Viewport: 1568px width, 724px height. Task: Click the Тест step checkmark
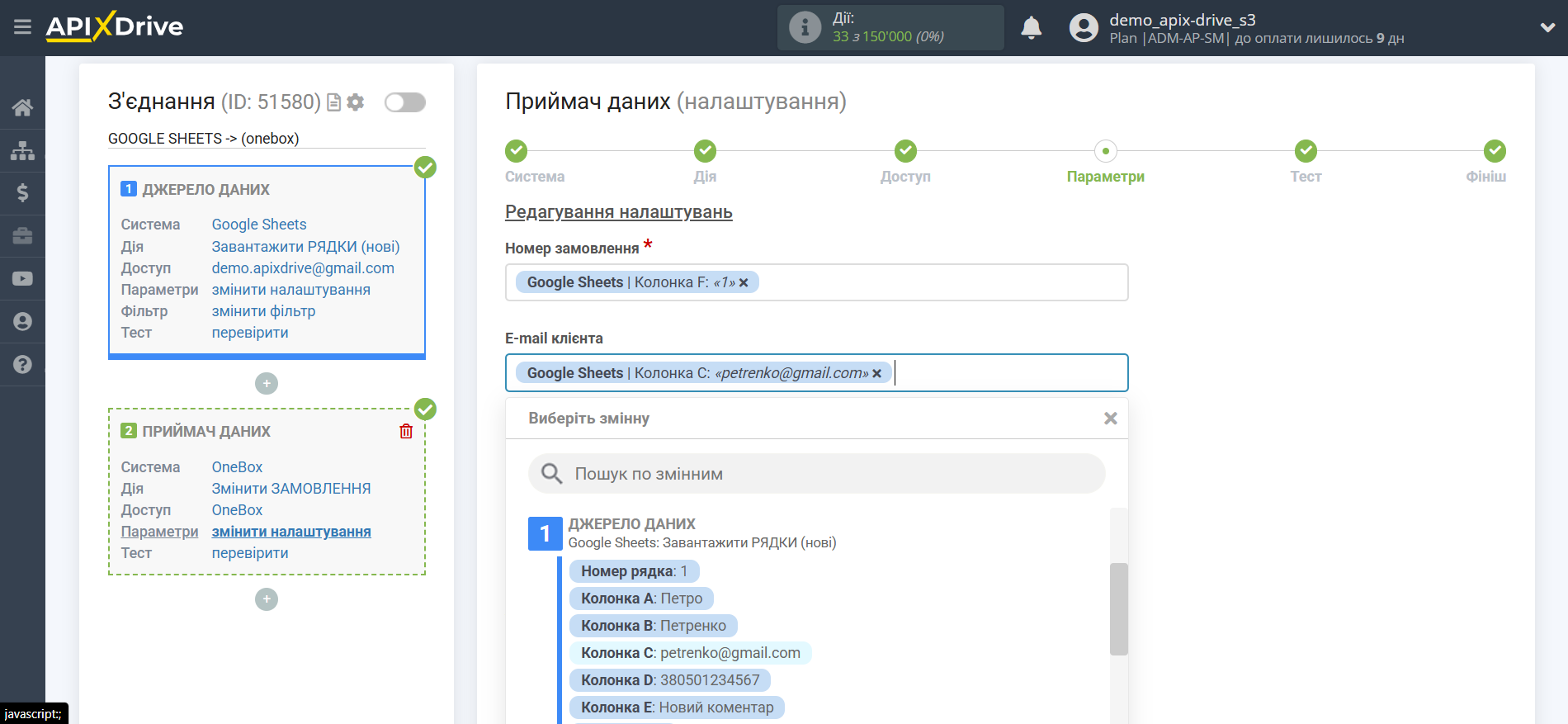tap(1306, 151)
